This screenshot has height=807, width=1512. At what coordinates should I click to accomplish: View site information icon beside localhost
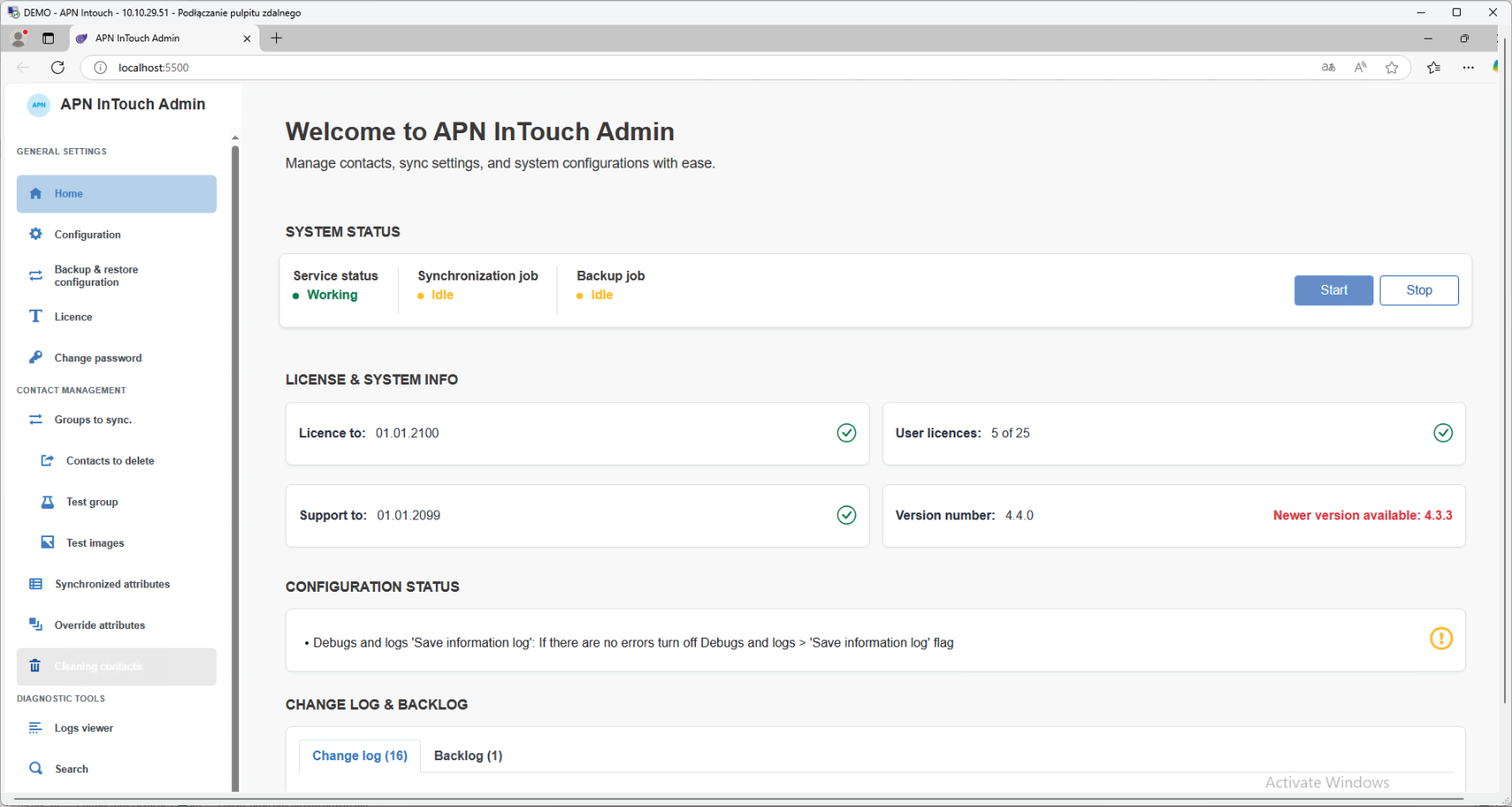[x=101, y=68]
